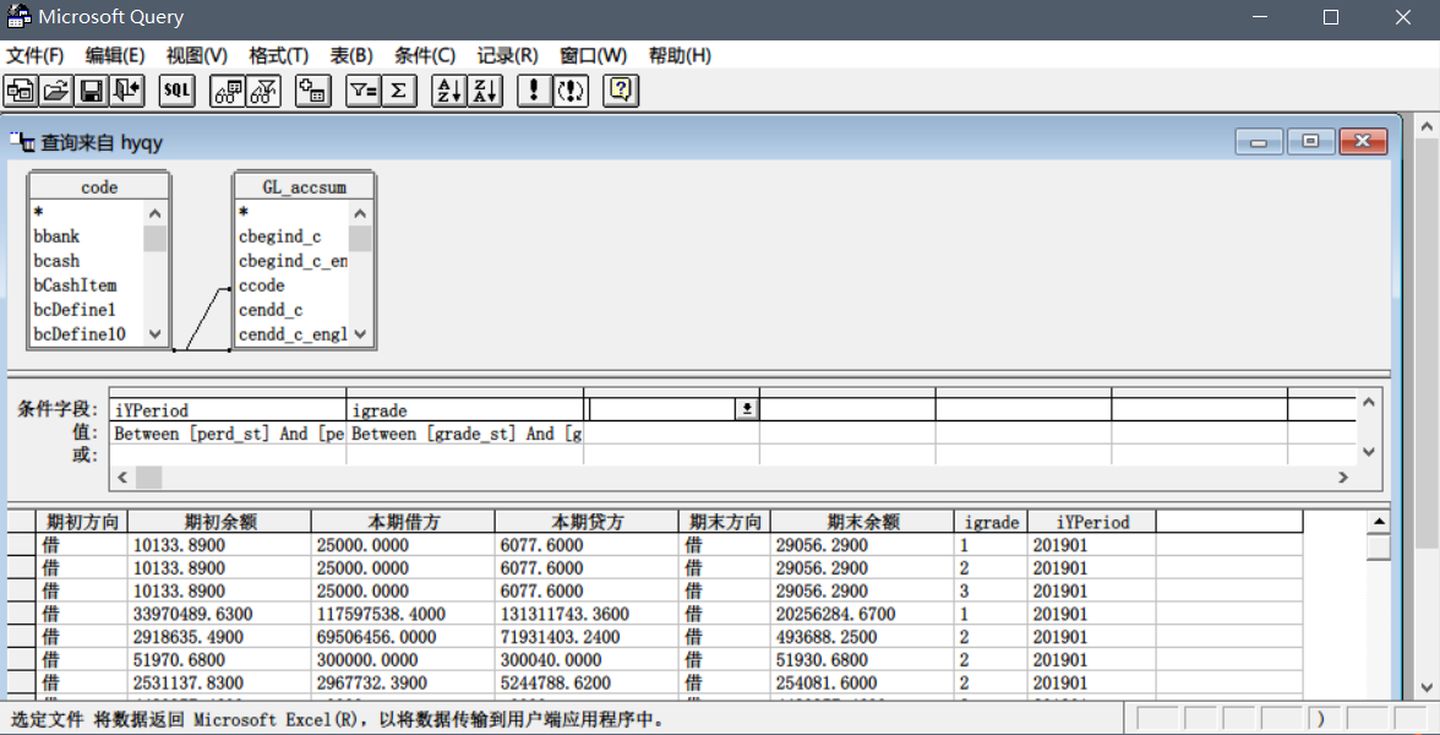This screenshot has width=1440, height=735.
Task: Click the Add Table icon
Action: coord(314,91)
